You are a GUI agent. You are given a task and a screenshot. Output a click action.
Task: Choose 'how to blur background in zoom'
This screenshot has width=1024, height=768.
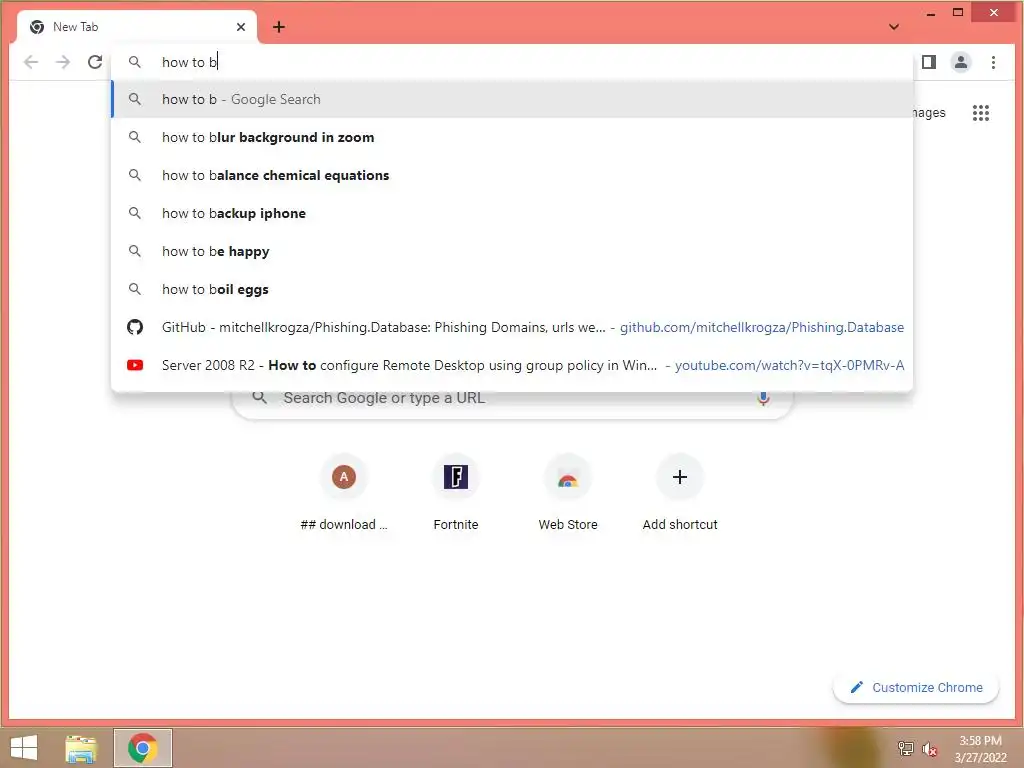tap(512, 137)
